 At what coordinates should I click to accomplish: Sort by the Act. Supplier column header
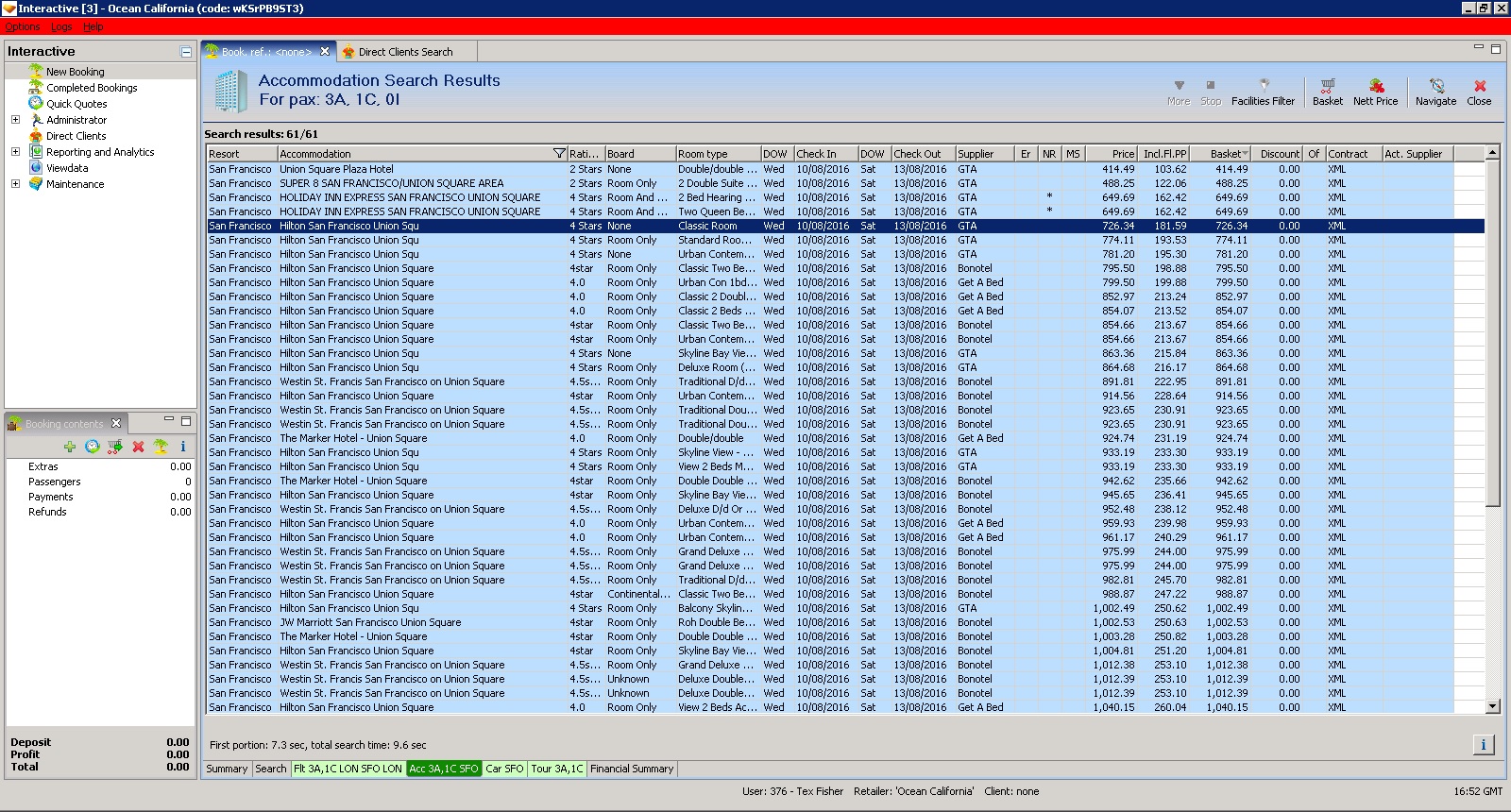coord(1418,154)
